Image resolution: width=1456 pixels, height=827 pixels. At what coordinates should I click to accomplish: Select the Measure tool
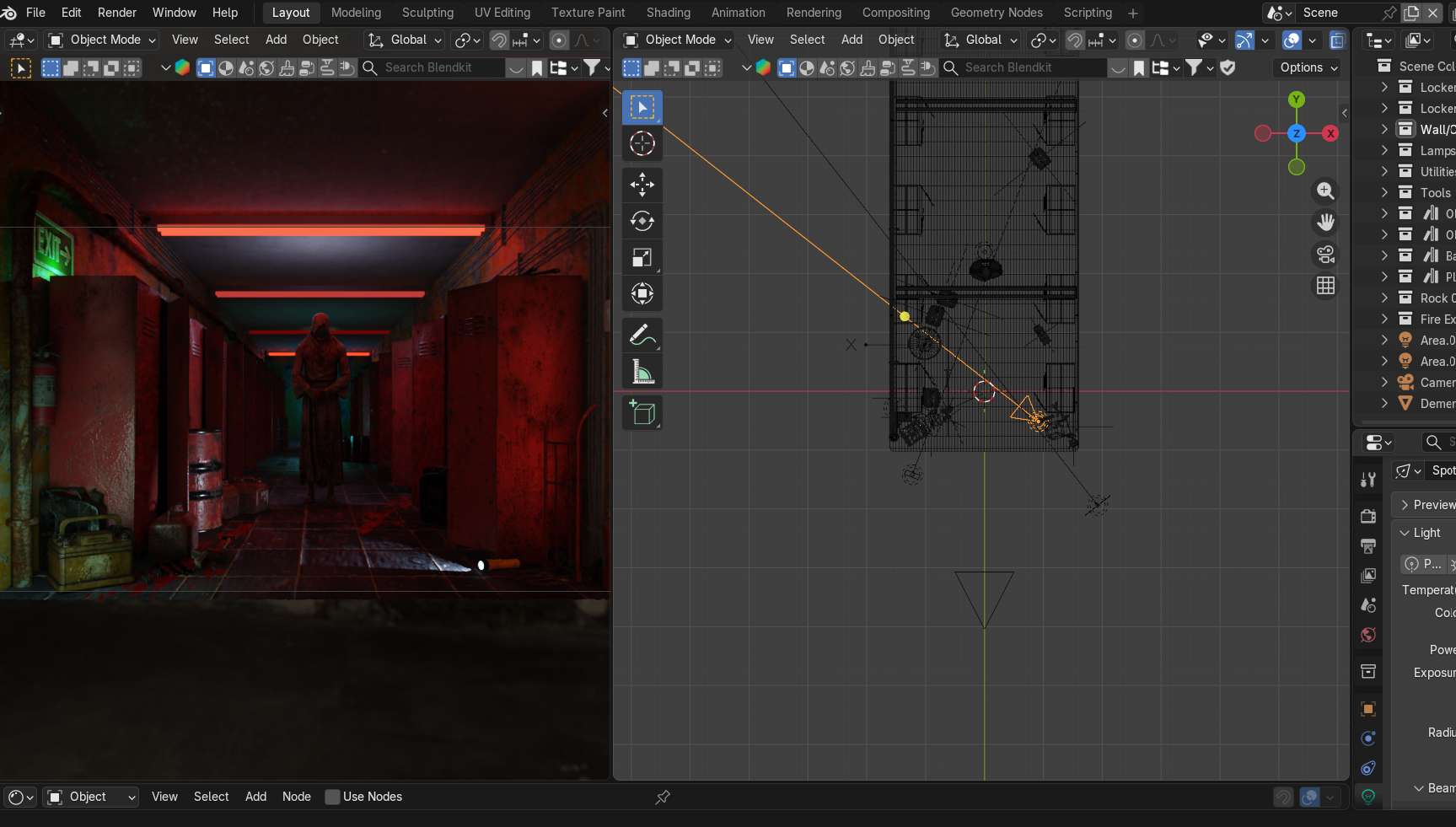tap(642, 372)
